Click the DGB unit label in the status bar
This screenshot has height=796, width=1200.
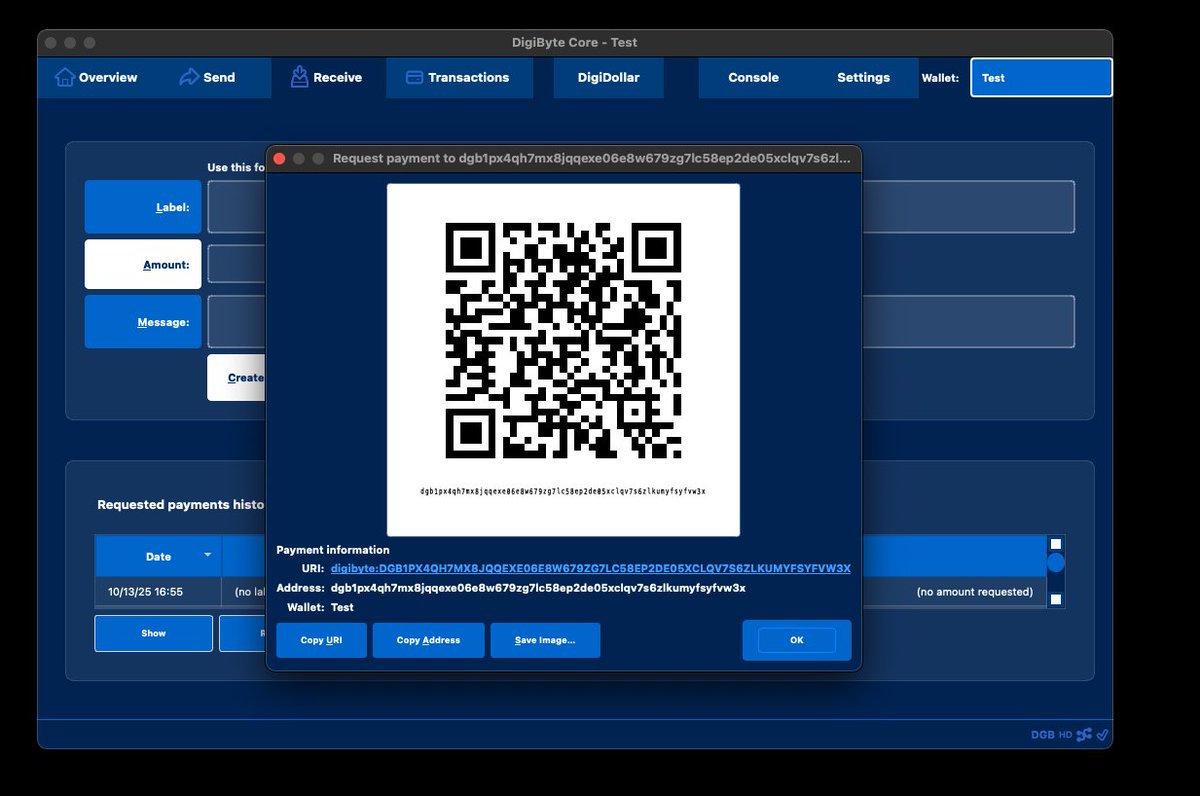coord(1044,734)
